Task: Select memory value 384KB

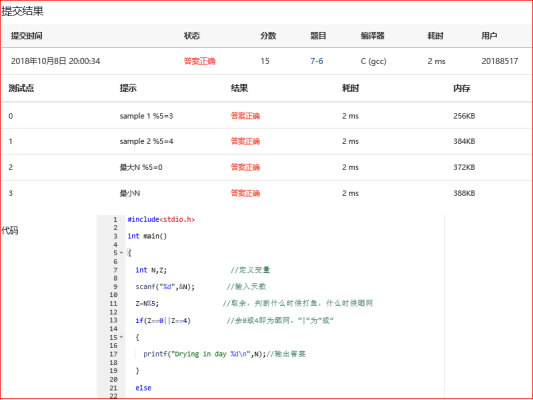Action: [464, 141]
